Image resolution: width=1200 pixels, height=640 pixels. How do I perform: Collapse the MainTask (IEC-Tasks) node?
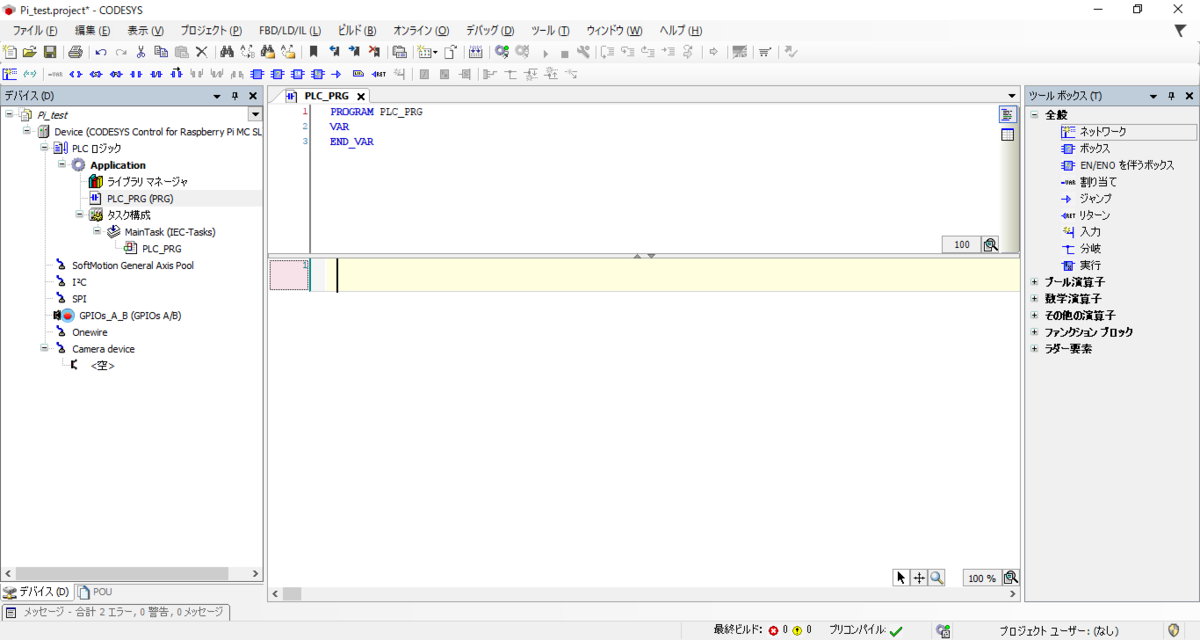tap(96, 231)
